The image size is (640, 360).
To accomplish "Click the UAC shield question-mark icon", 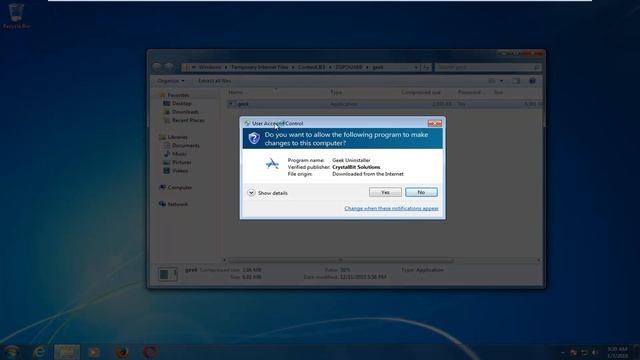I will click(254, 138).
